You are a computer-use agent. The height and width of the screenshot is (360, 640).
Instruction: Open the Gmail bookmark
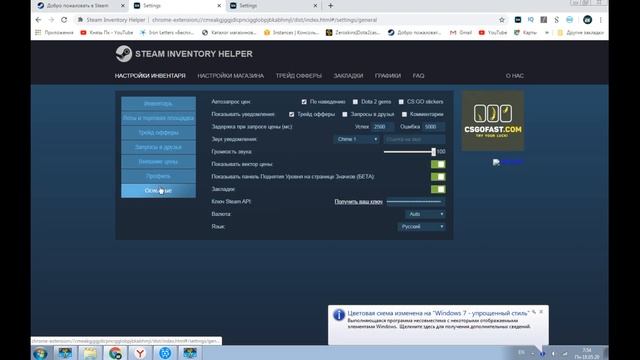click(461, 32)
